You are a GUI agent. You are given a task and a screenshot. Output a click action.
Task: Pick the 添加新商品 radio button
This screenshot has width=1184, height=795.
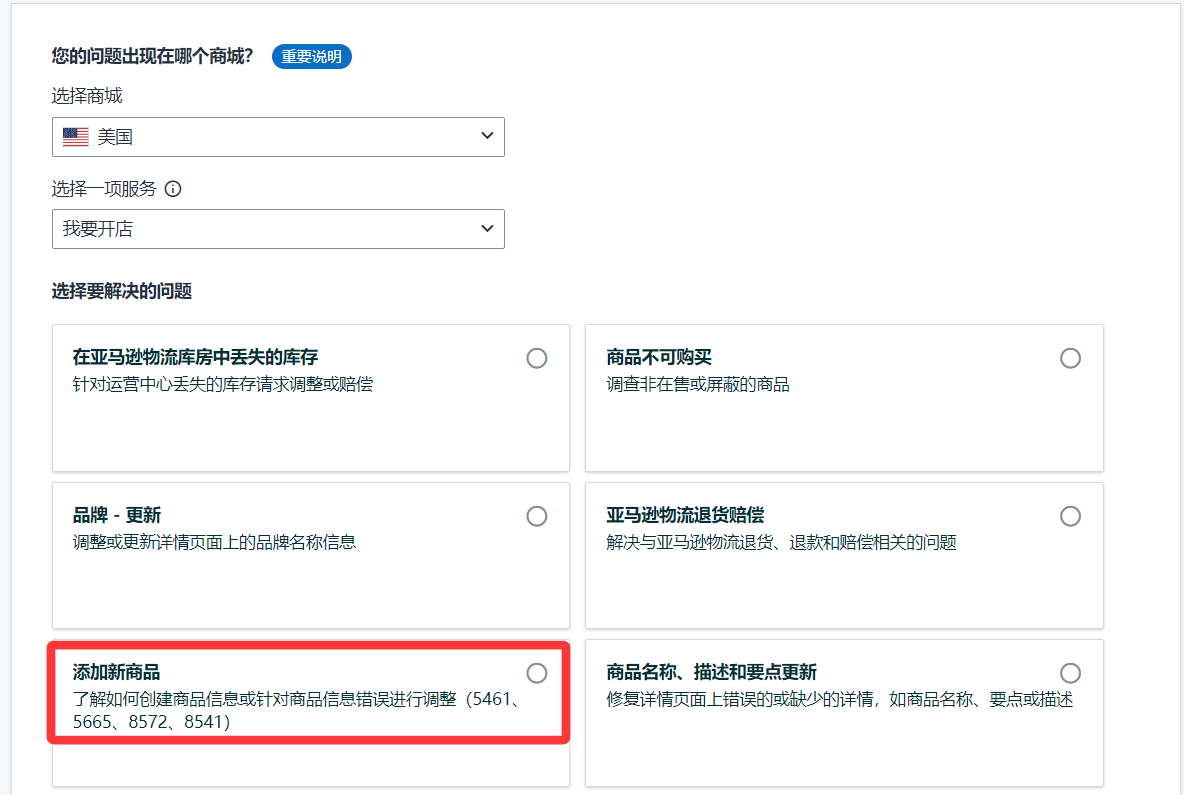point(537,673)
